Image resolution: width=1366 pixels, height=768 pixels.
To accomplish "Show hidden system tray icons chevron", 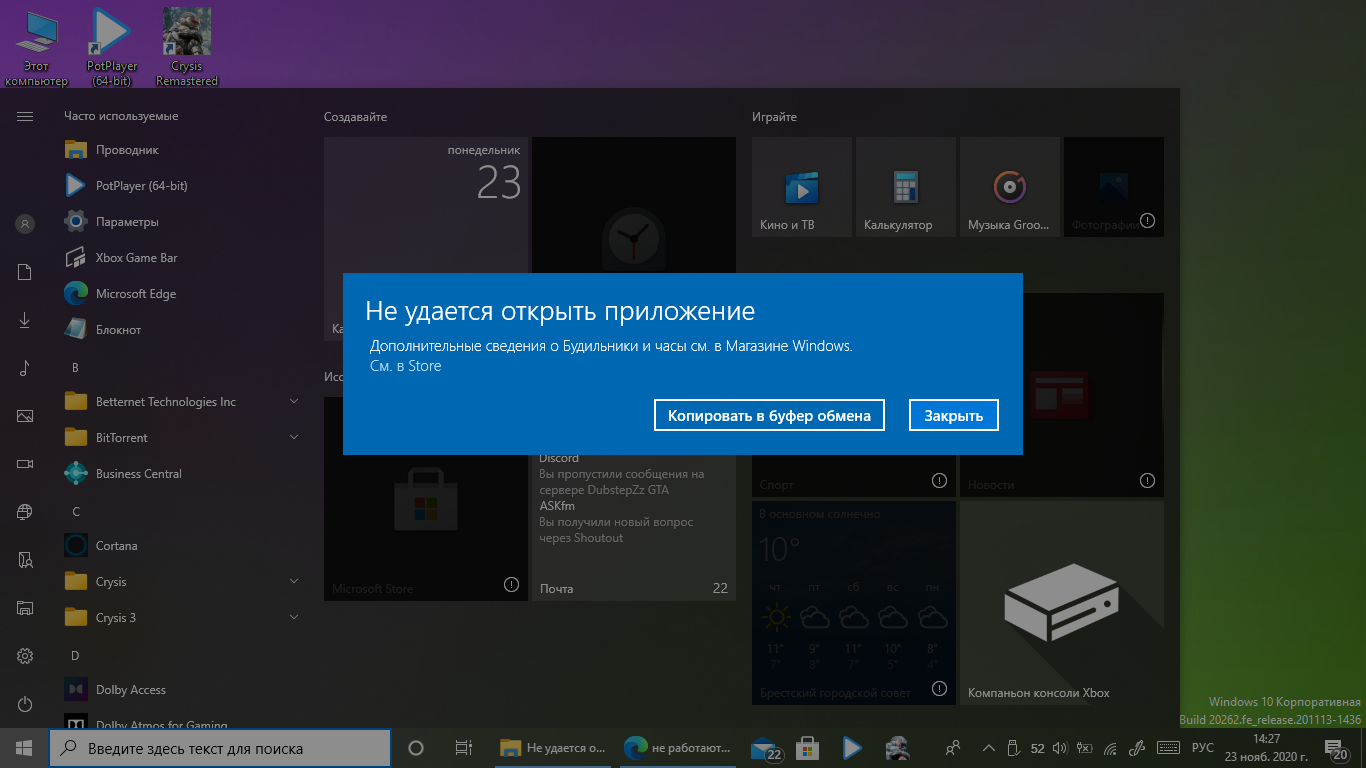I will pos(989,748).
